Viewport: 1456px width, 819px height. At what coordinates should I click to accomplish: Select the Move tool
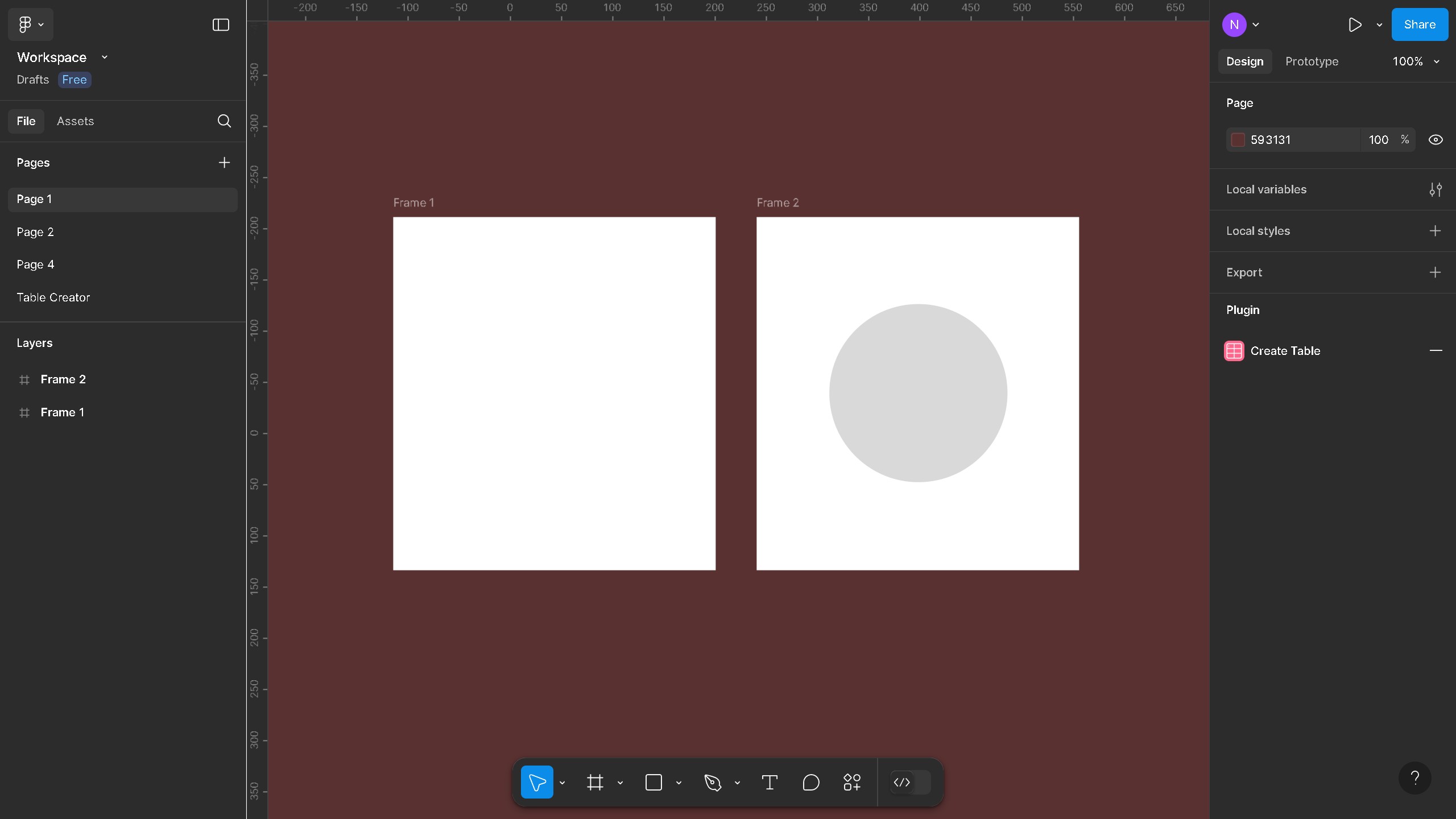coord(537,782)
